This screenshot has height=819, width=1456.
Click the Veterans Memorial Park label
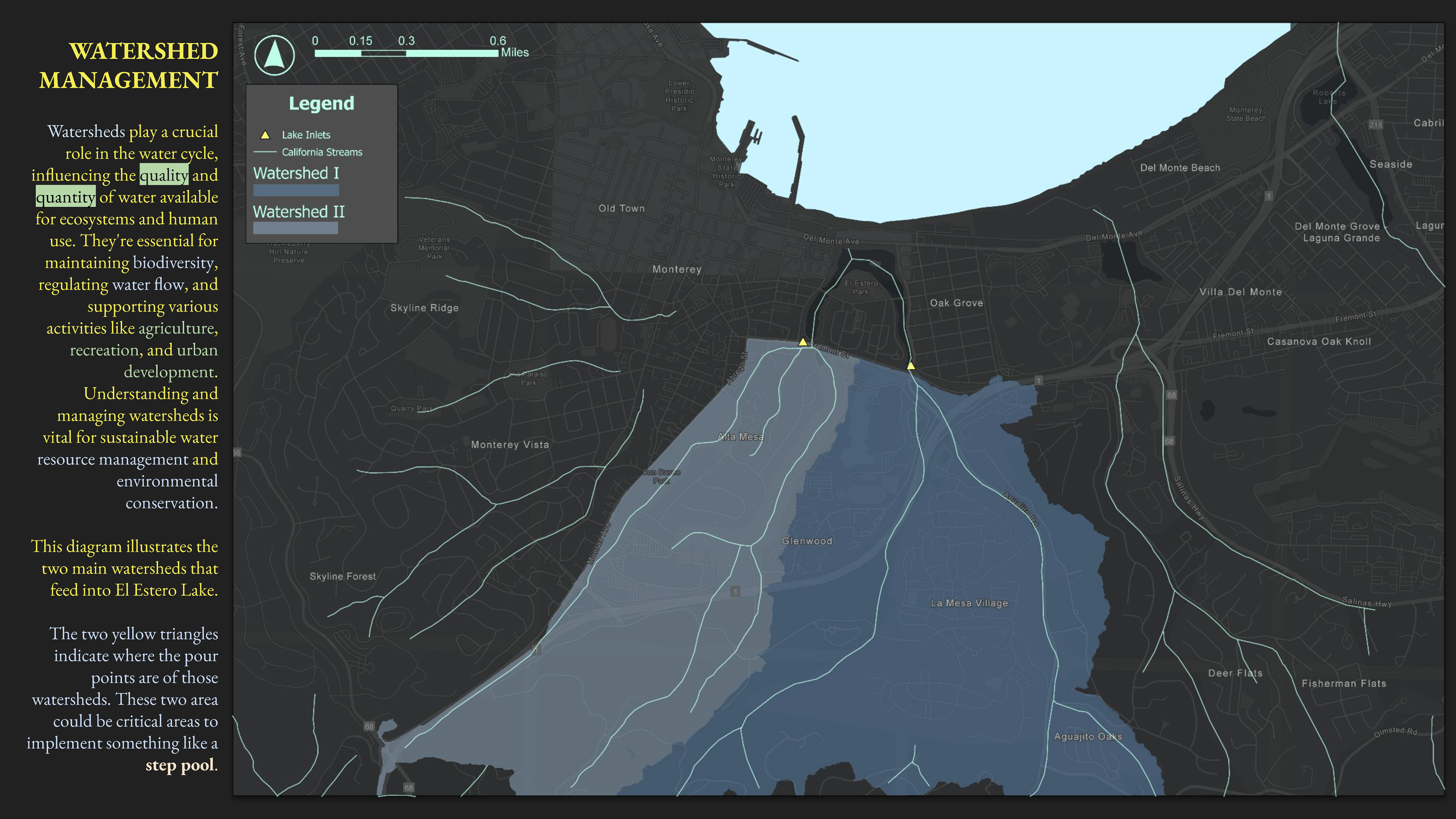[434, 248]
